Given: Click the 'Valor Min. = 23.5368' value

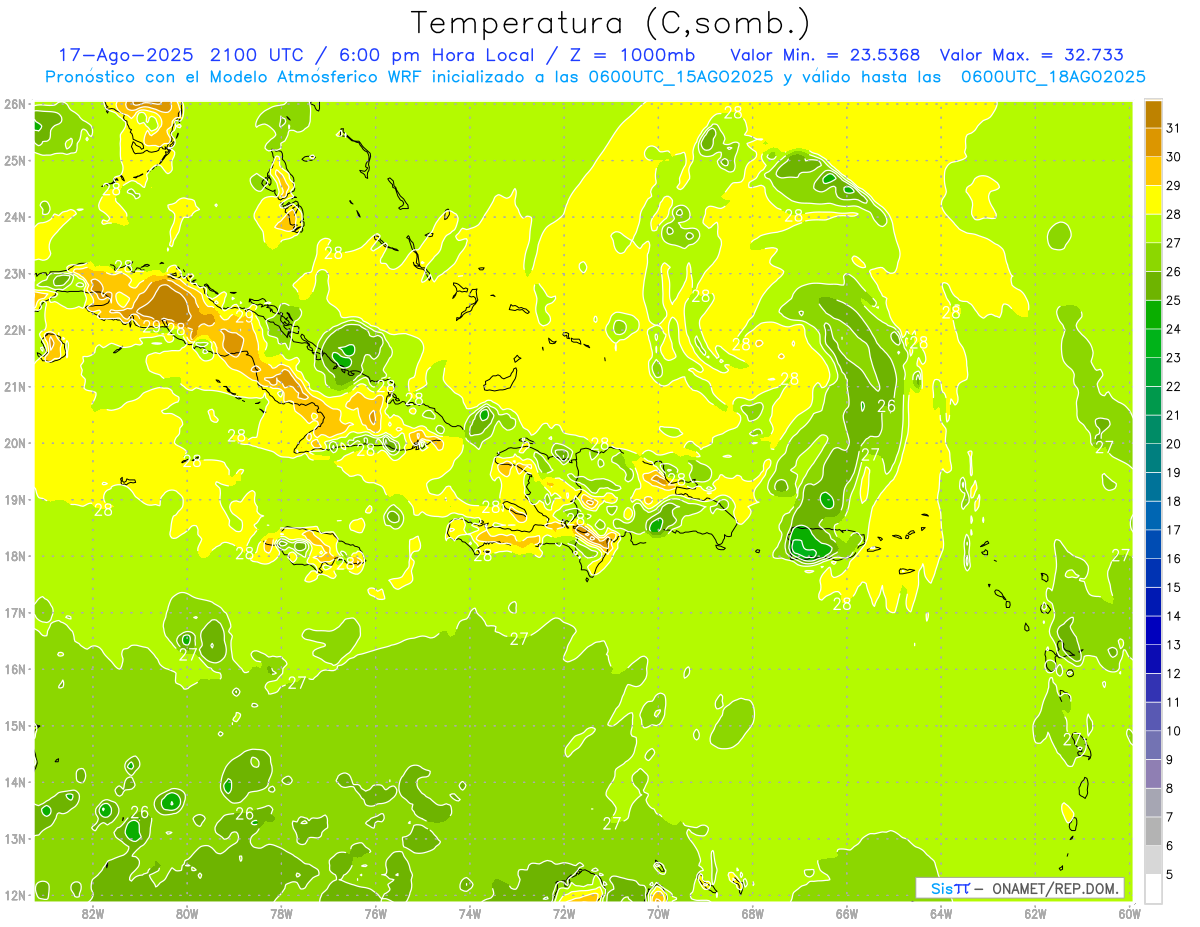Looking at the screenshot, I should [826, 55].
